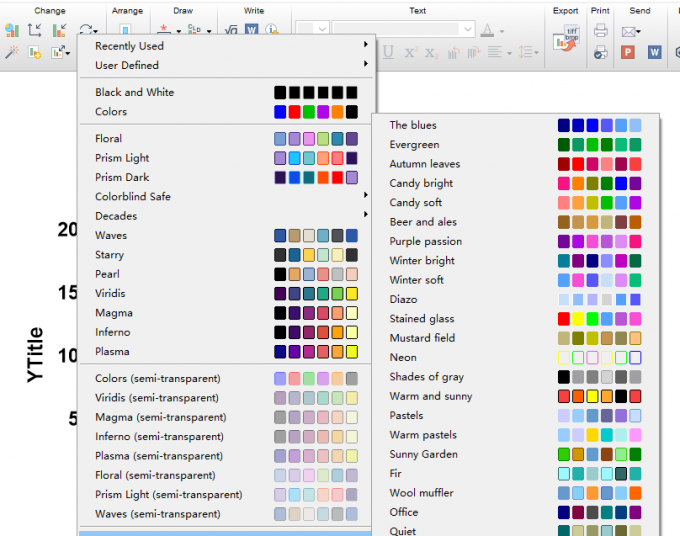Expand the Recently Used submenu
Viewport: 680px width, 536px height.
pos(226,46)
